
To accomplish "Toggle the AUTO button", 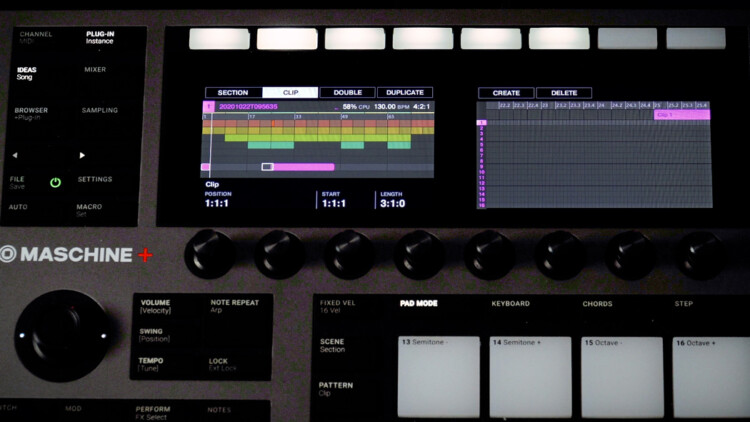I will (18, 207).
